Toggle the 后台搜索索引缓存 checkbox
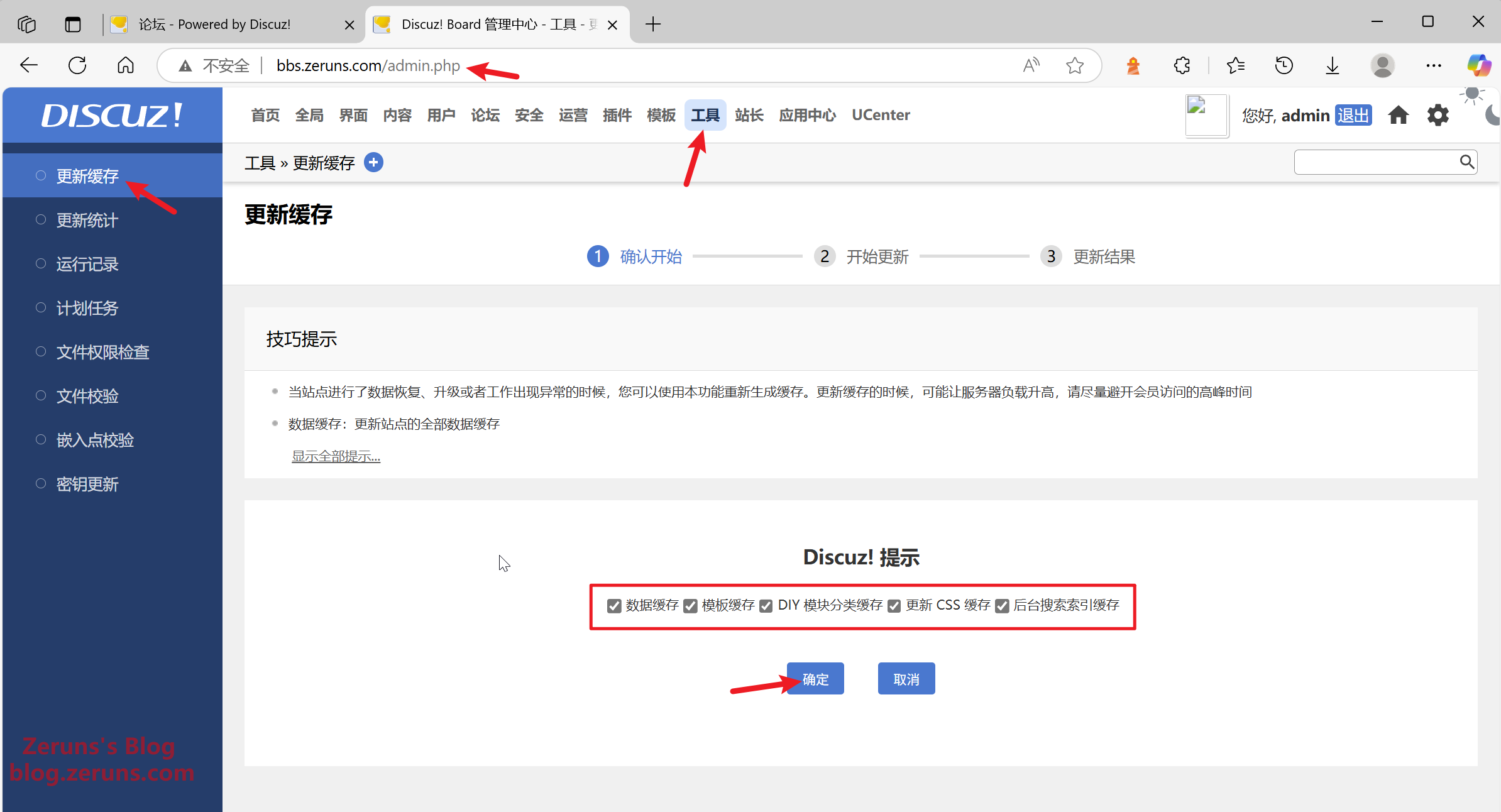This screenshot has width=1501, height=812. [1002, 606]
